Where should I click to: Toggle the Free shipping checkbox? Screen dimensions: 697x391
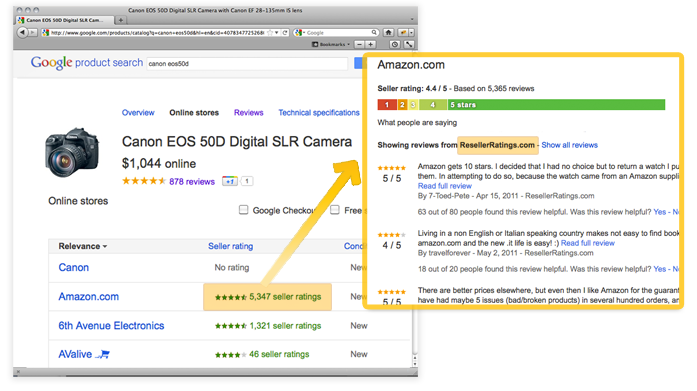335,210
